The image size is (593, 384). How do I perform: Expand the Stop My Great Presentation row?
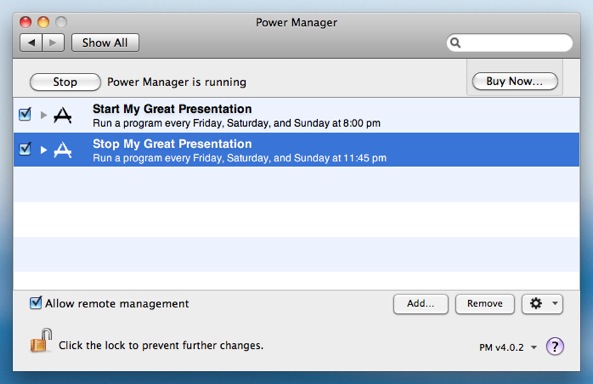(x=43, y=150)
